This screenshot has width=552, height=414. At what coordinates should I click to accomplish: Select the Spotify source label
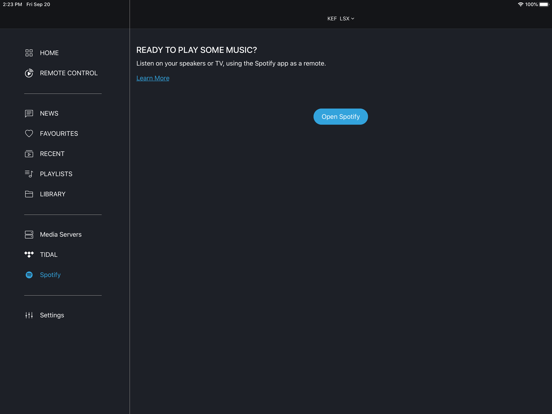tap(50, 275)
